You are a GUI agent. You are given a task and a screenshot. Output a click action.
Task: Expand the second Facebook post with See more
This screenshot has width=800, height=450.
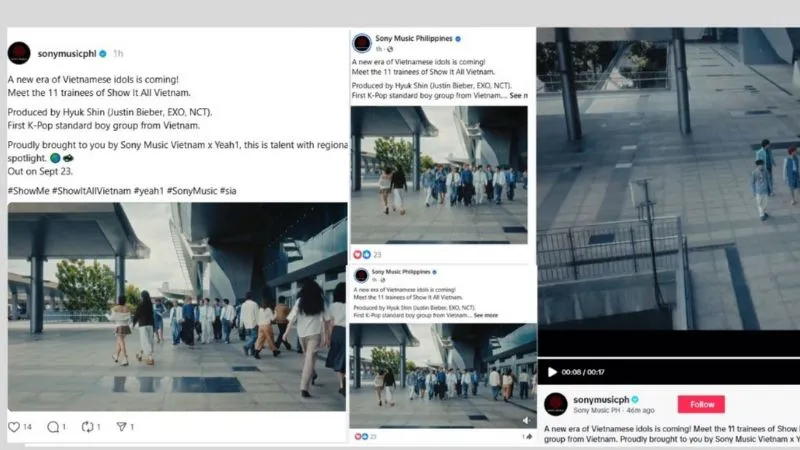coord(485,315)
